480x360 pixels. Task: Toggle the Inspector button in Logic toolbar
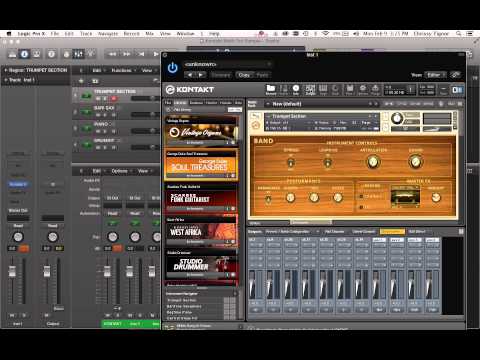[x=24, y=54]
